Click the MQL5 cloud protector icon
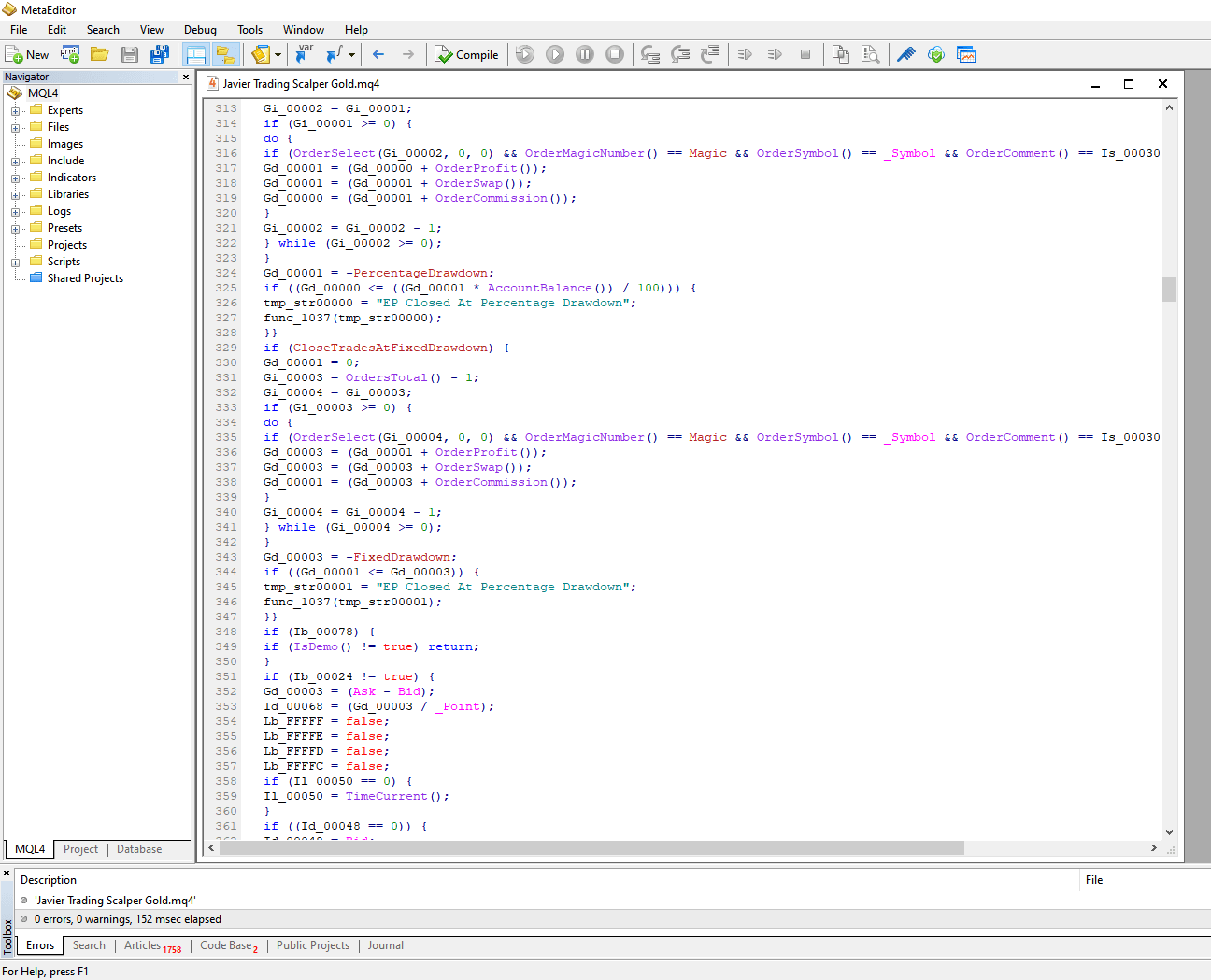This screenshot has width=1211, height=980. 936,54
